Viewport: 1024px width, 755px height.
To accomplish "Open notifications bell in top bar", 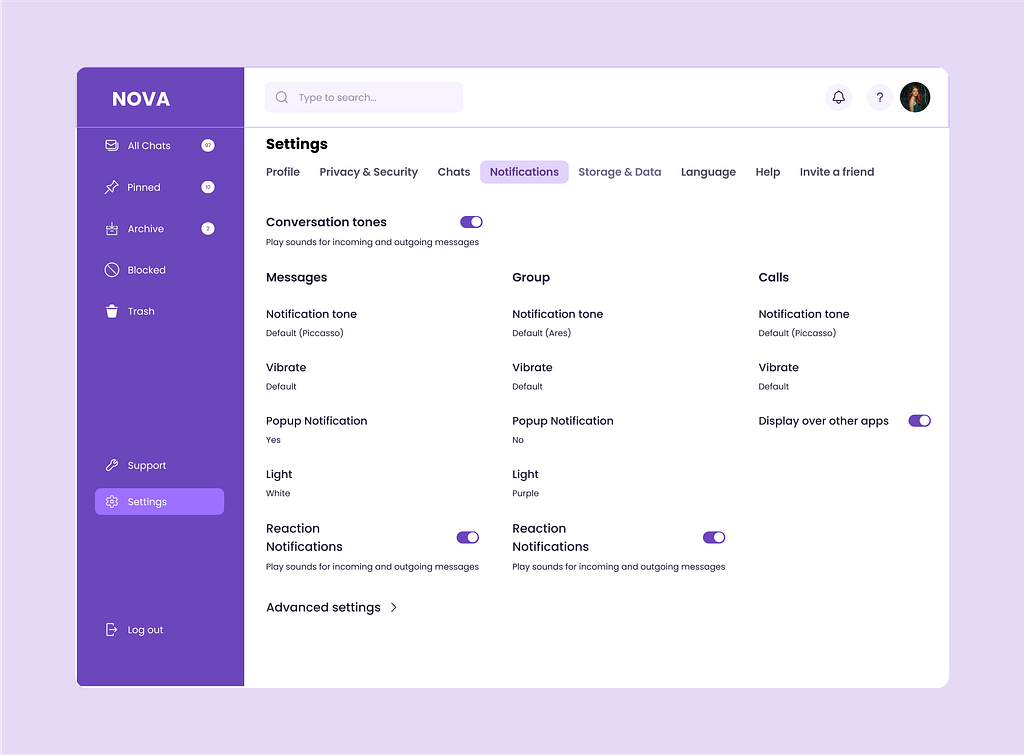I will [x=839, y=97].
